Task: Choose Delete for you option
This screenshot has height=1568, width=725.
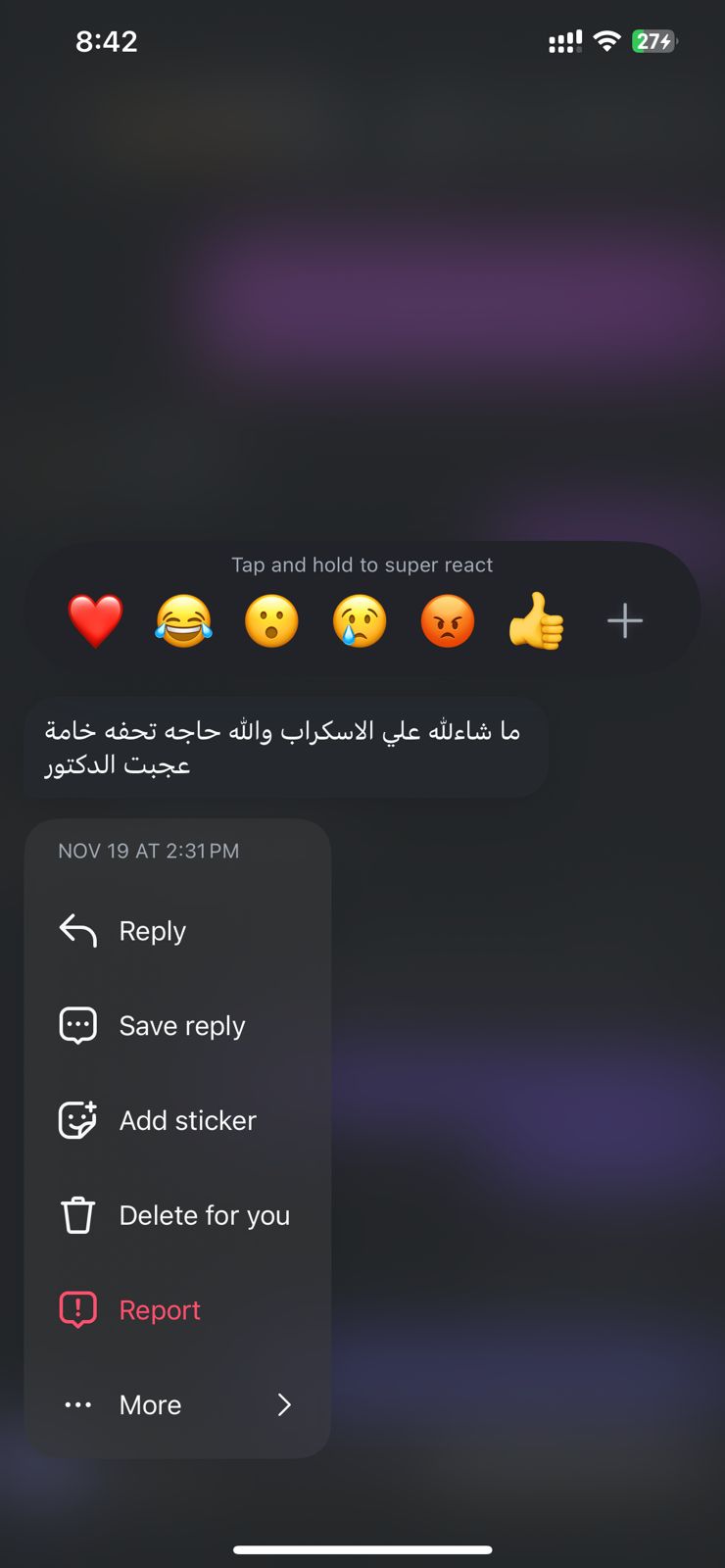Action: click(x=177, y=1215)
